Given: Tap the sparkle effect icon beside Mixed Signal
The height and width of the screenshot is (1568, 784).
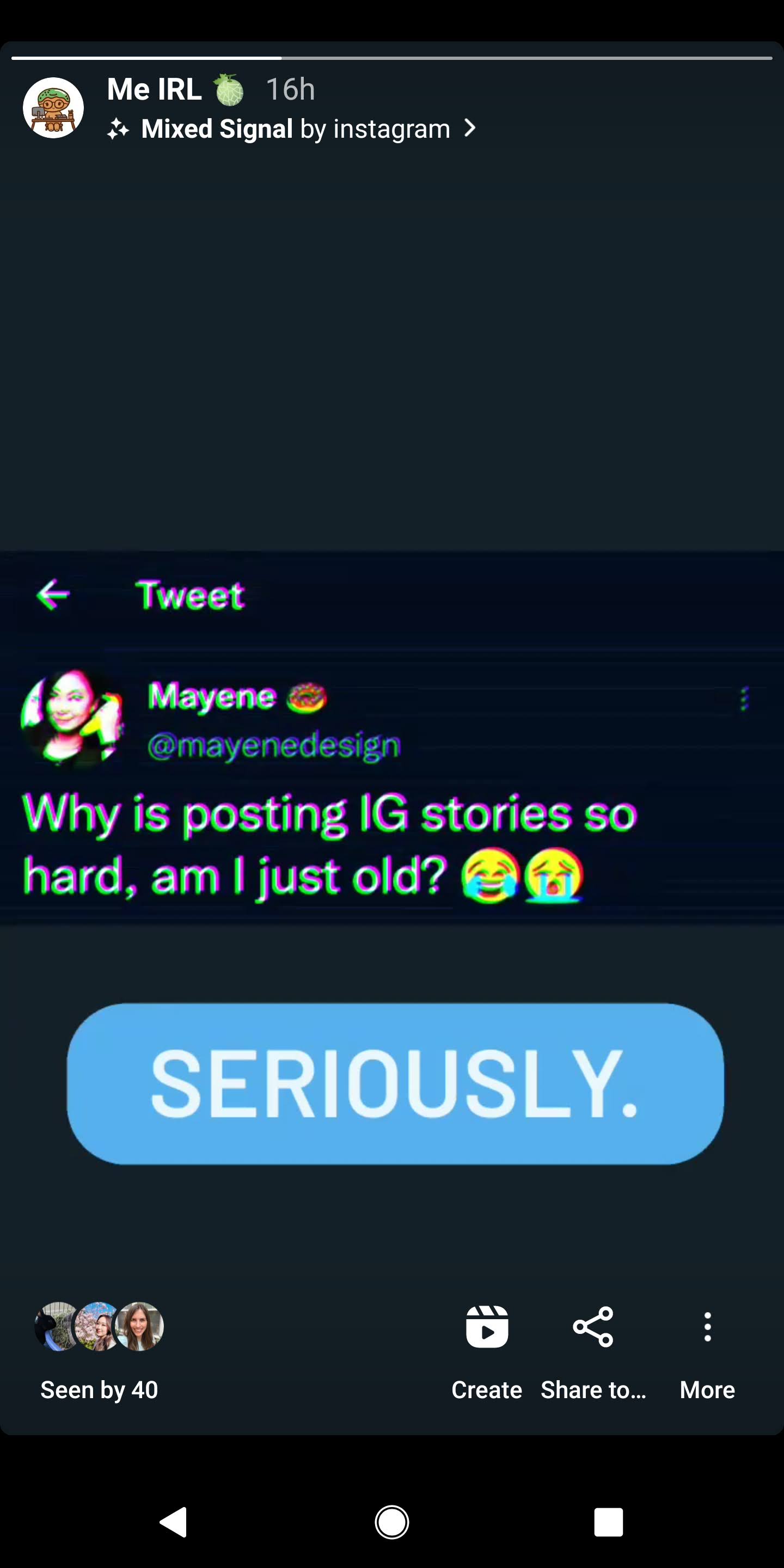Looking at the screenshot, I should pyautogui.click(x=118, y=129).
